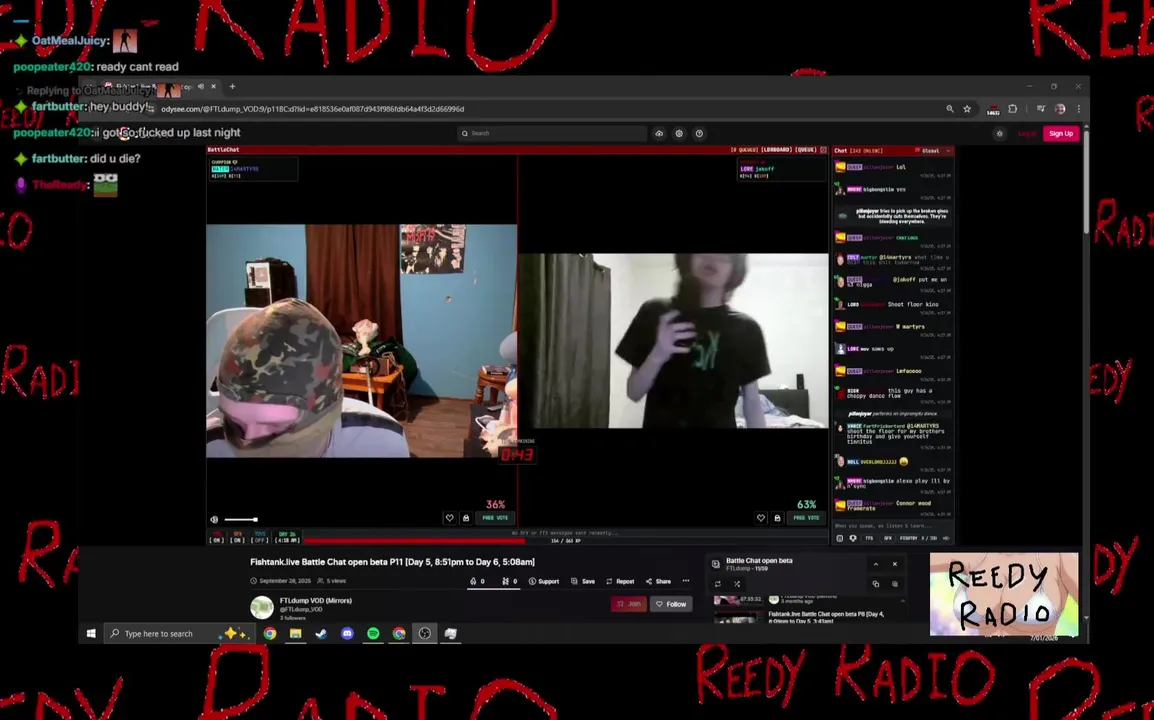This screenshot has height=720, width=1154.
Task: Share the video with the Share button
Action: (659, 581)
